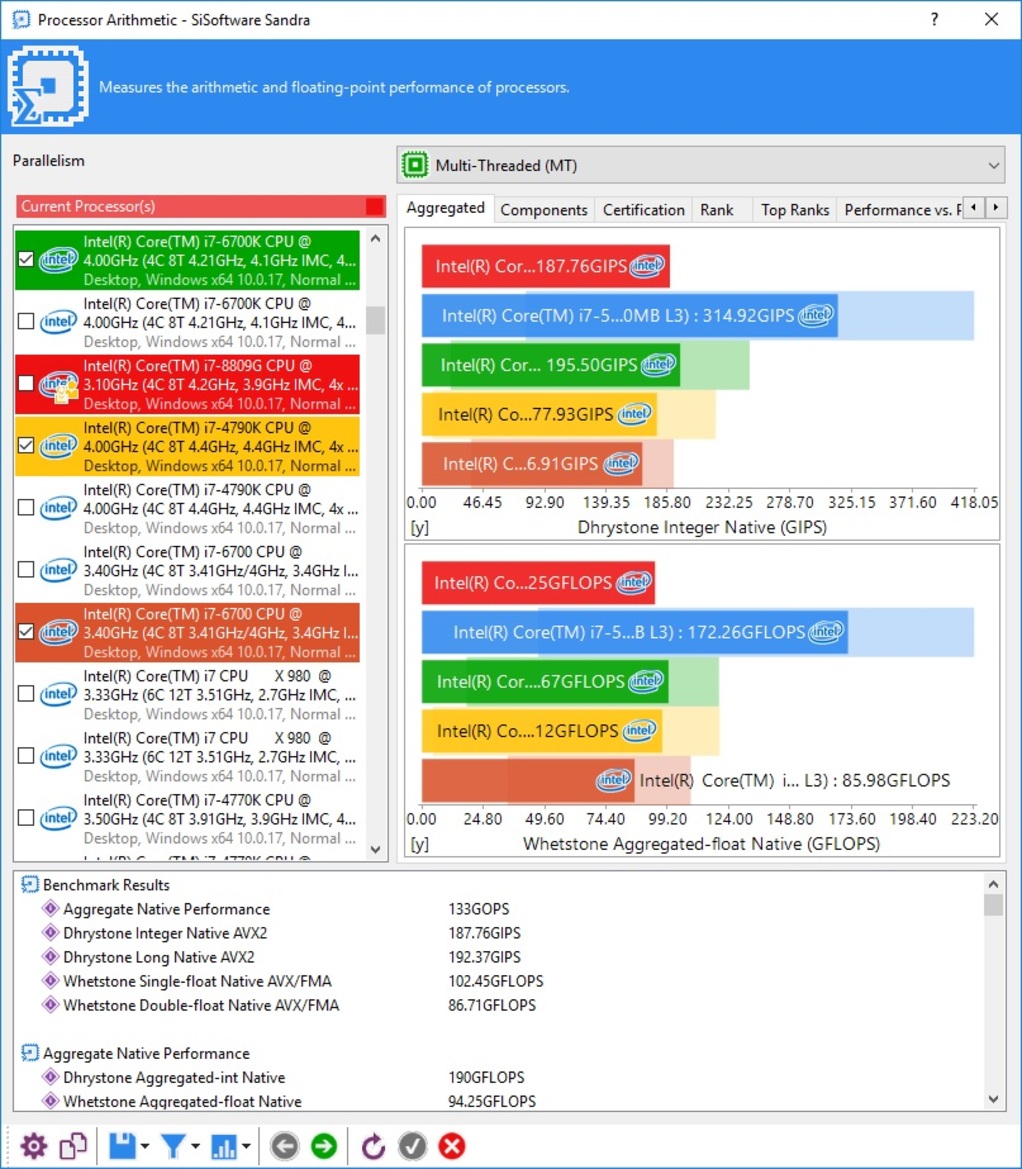The height and width of the screenshot is (1169, 1022).
Task: Uncheck the green i7-6700K processor checkbox
Action: point(26,259)
